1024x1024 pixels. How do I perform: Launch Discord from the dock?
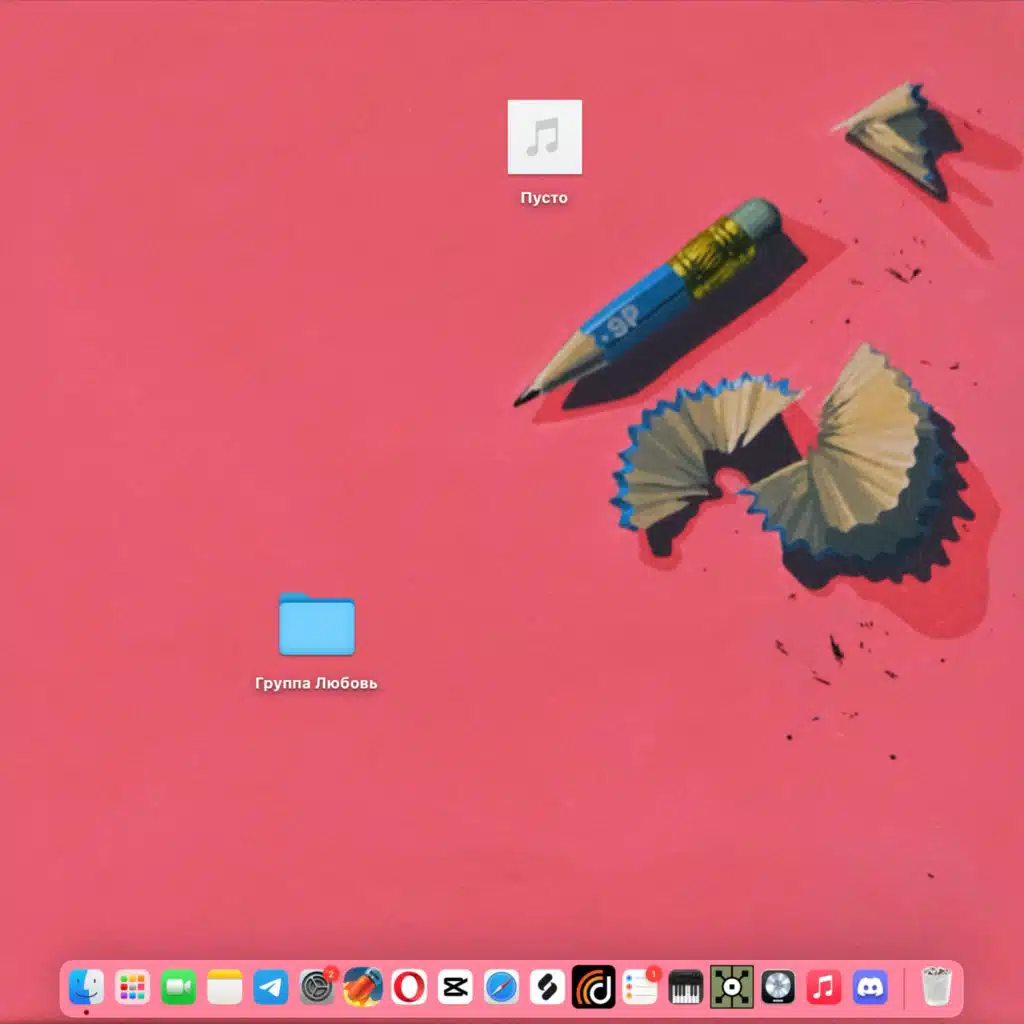(870, 987)
